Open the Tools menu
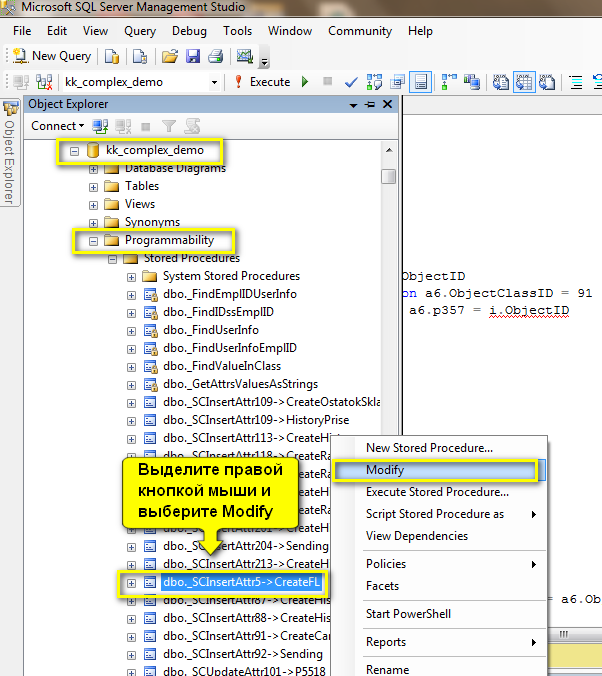Screen dimensions: 602x676 (x=237, y=31)
